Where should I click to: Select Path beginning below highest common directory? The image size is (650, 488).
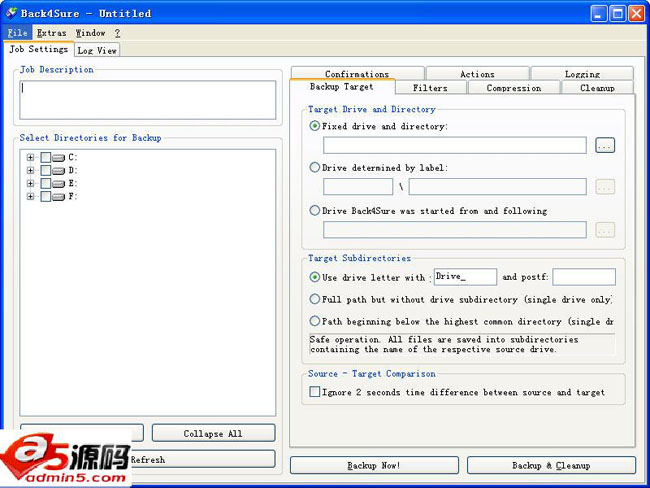[x=315, y=321]
